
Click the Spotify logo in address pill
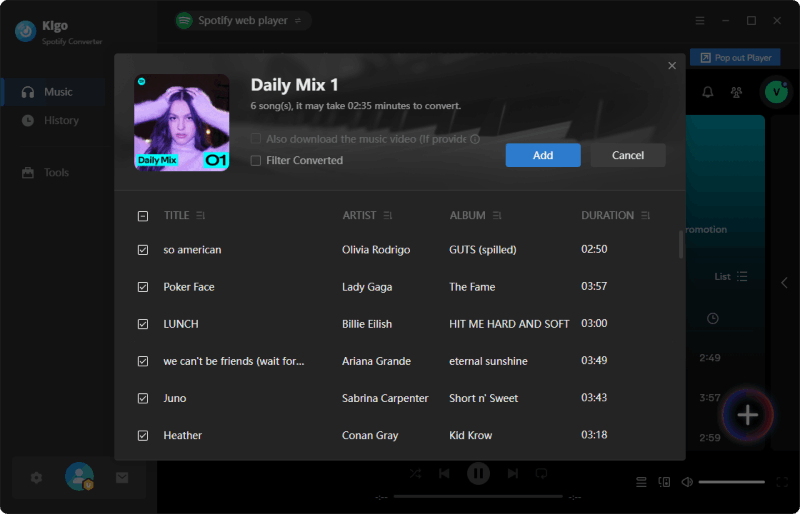click(184, 20)
